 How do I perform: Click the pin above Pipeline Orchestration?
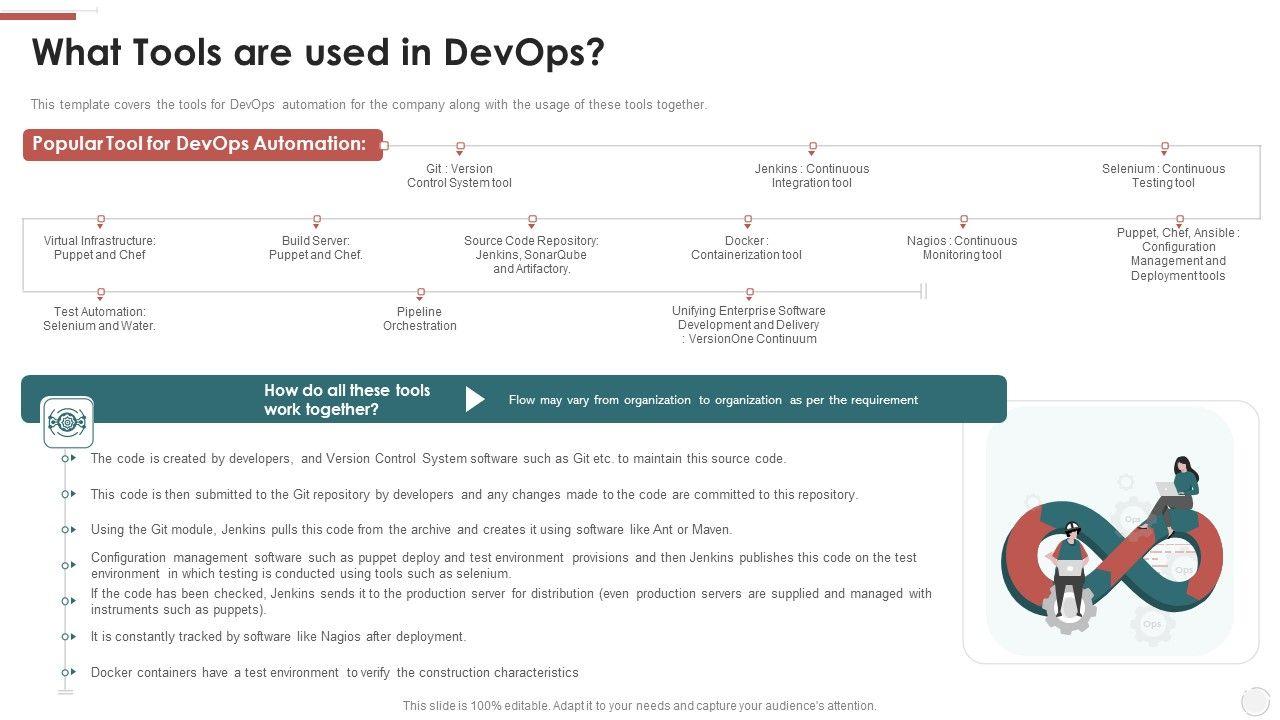tap(420, 293)
